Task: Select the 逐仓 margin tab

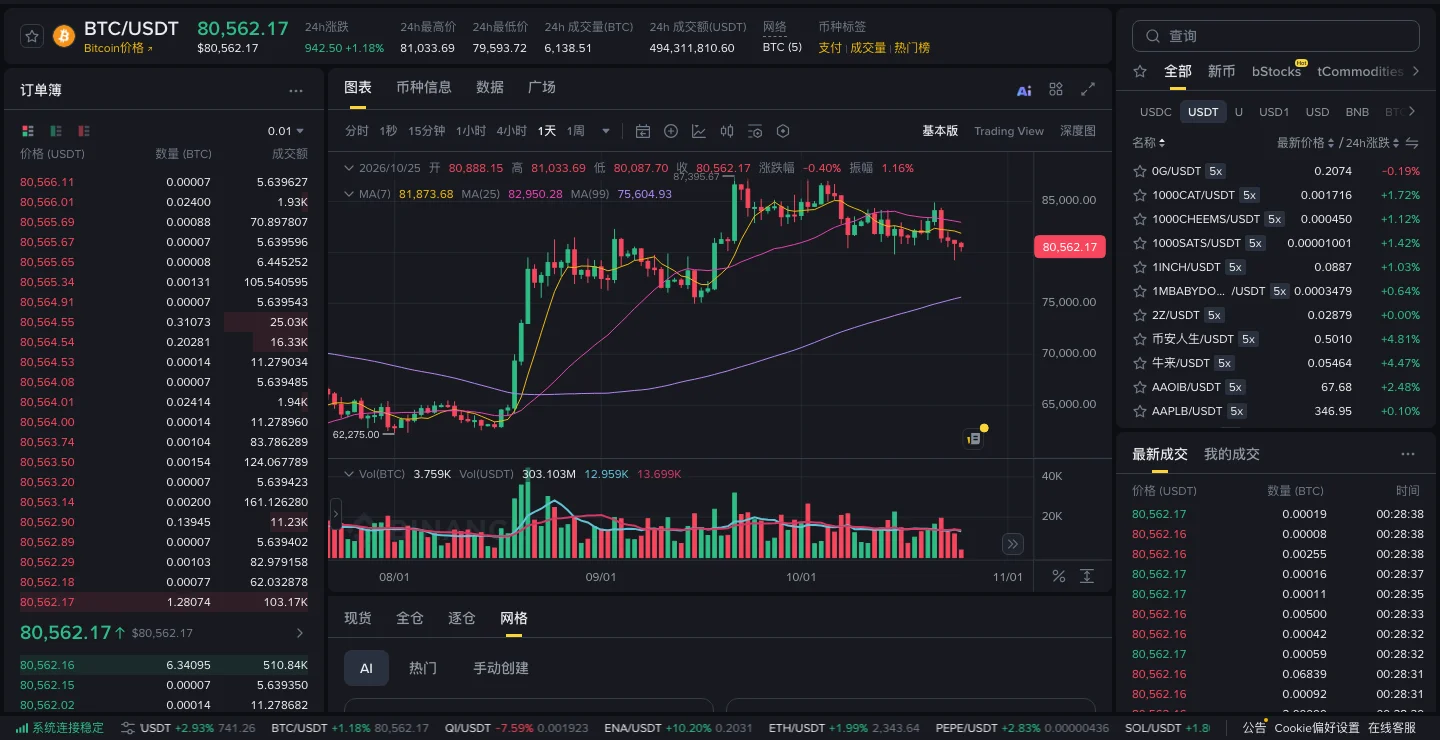Action: 462,619
